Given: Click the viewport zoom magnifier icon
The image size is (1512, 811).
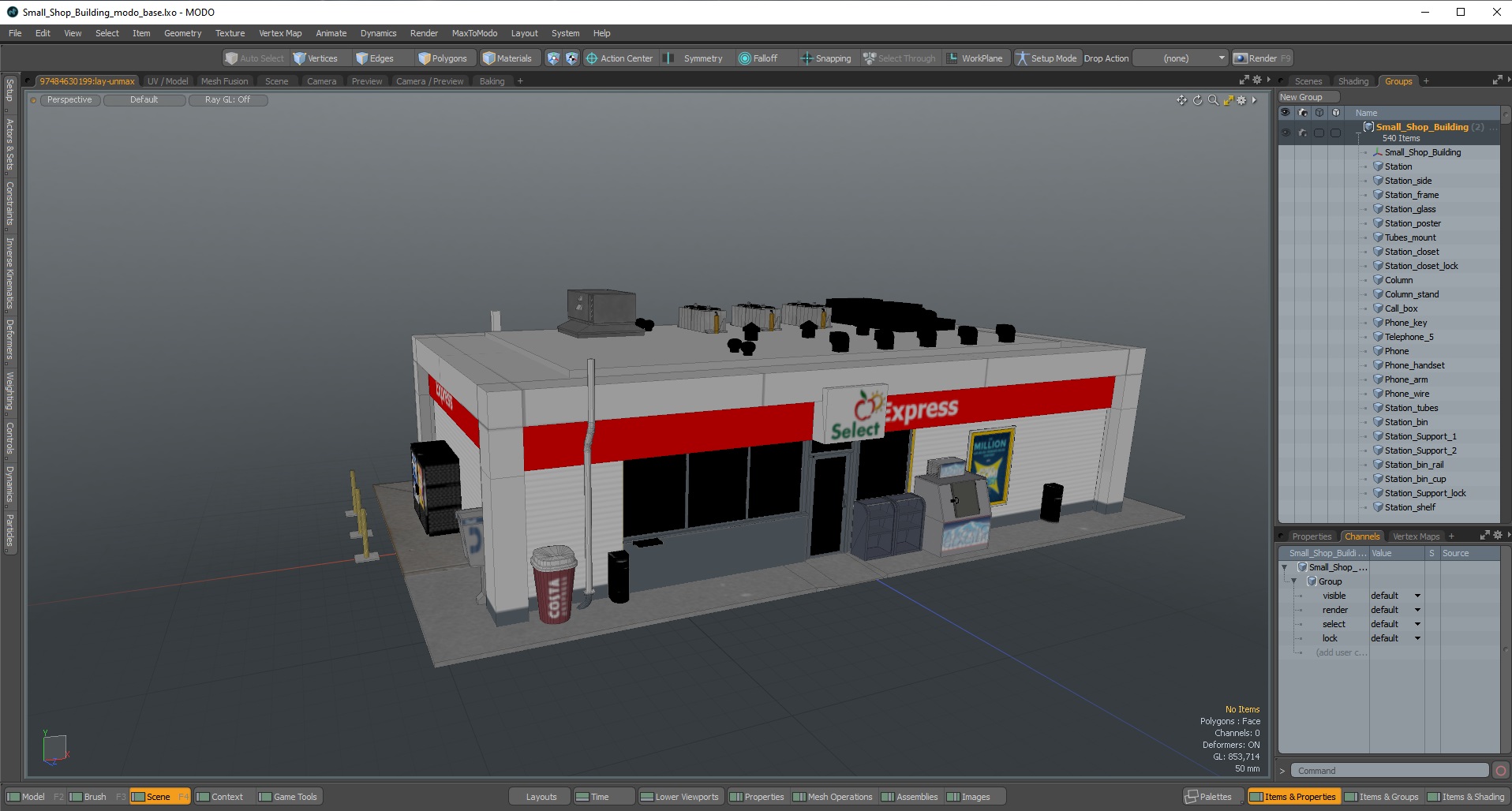Looking at the screenshot, I should tap(1213, 100).
